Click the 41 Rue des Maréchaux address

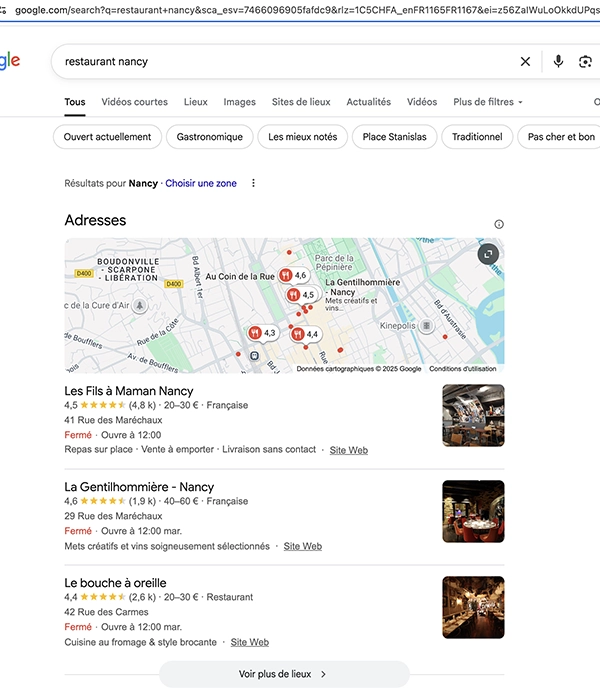click(113, 420)
